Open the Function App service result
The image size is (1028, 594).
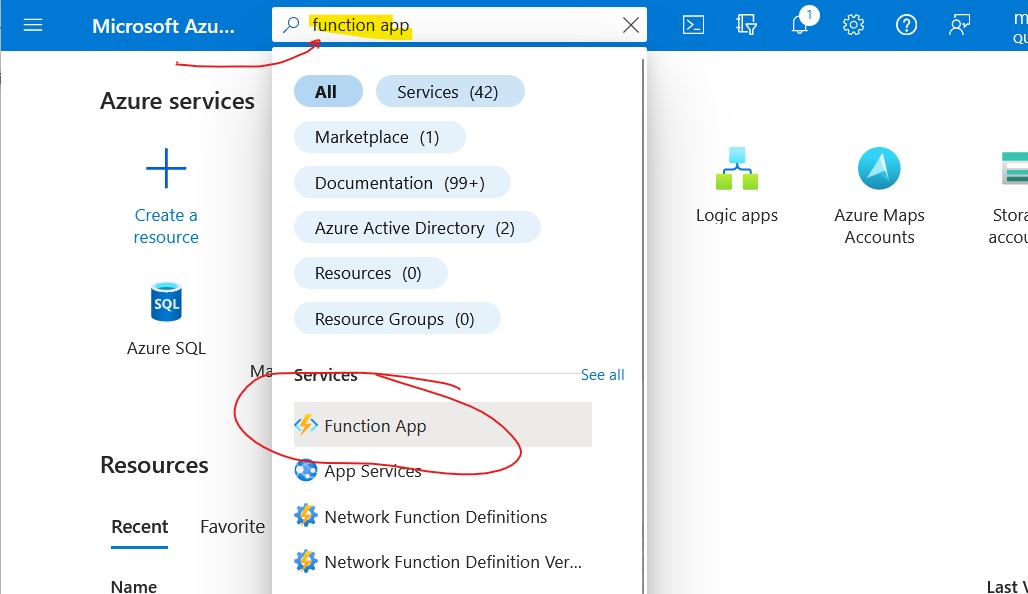[x=443, y=425]
